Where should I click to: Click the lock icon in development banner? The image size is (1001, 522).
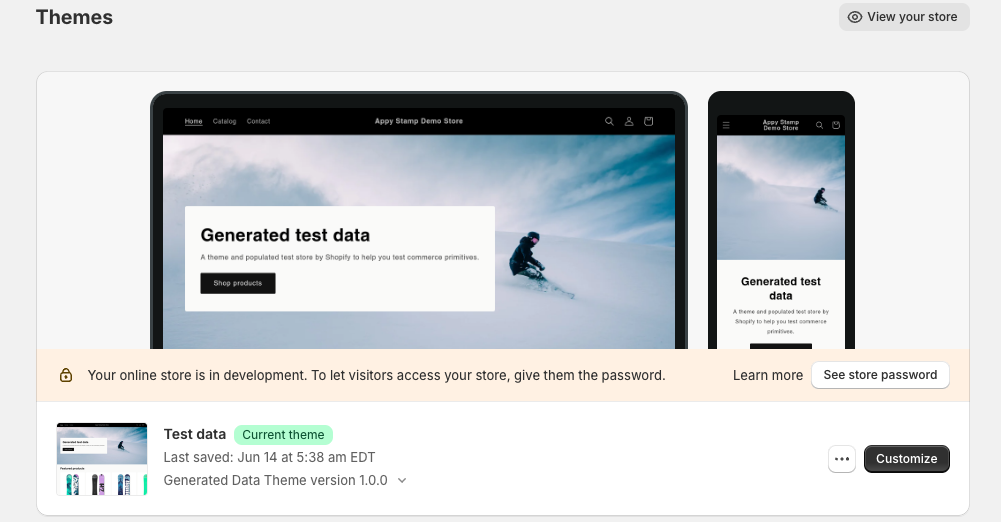click(66, 375)
